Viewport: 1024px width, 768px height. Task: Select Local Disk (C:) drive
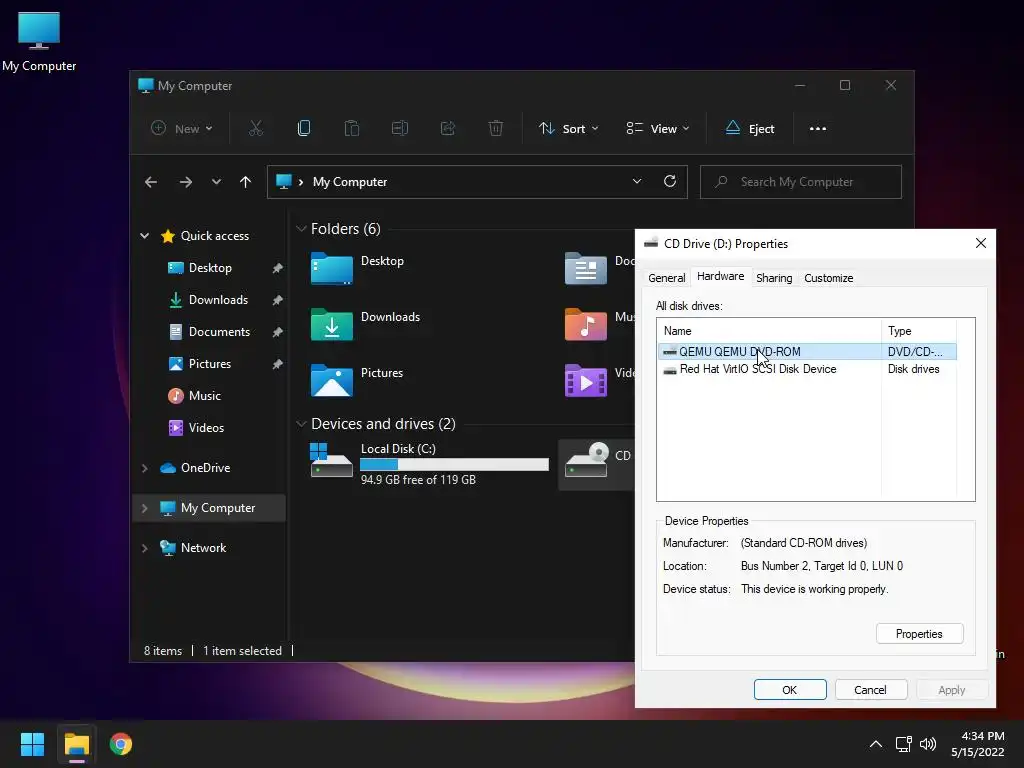(x=429, y=464)
